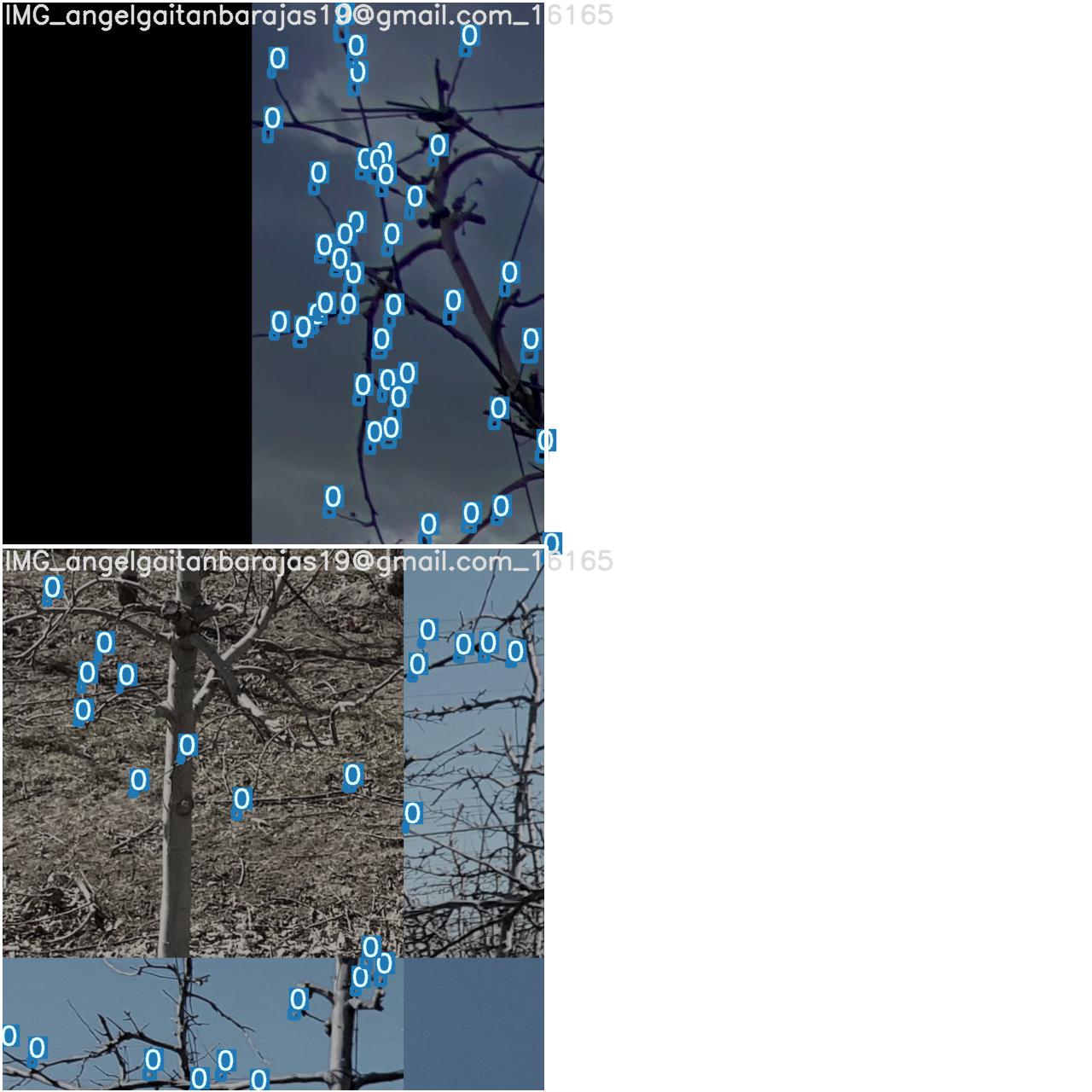Click the top-right '0' label in the dark sky image
1092x1092 pixels.
pos(469,36)
